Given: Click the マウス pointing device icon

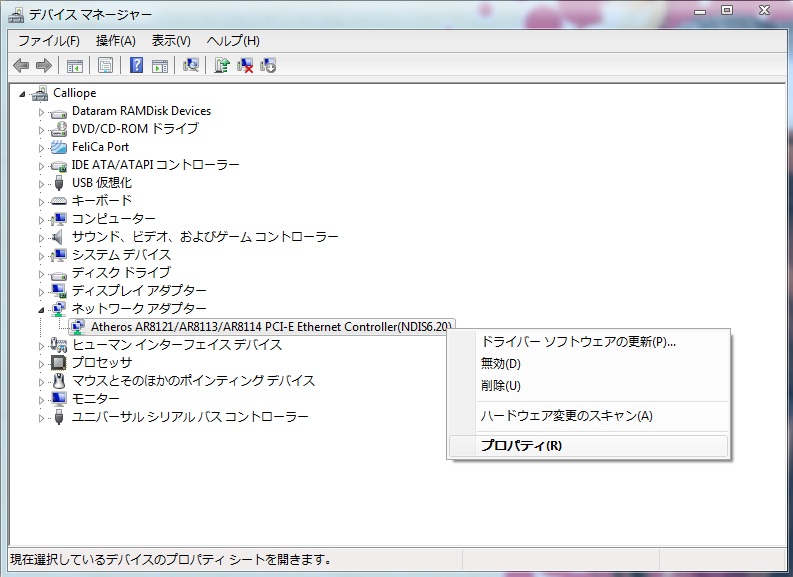Looking at the screenshot, I should pyautogui.click(x=59, y=381).
